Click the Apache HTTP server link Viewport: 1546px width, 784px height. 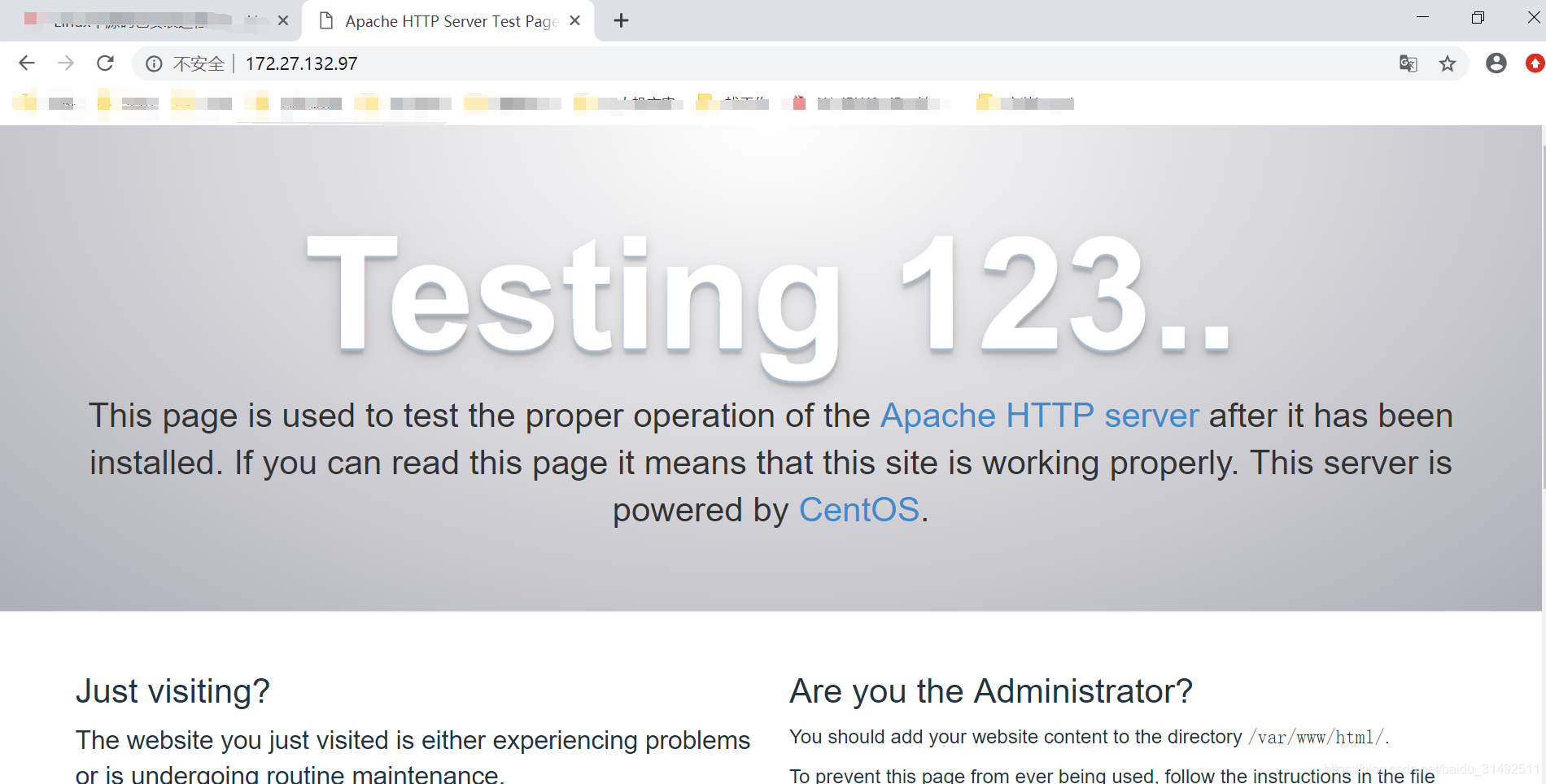(1039, 416)
